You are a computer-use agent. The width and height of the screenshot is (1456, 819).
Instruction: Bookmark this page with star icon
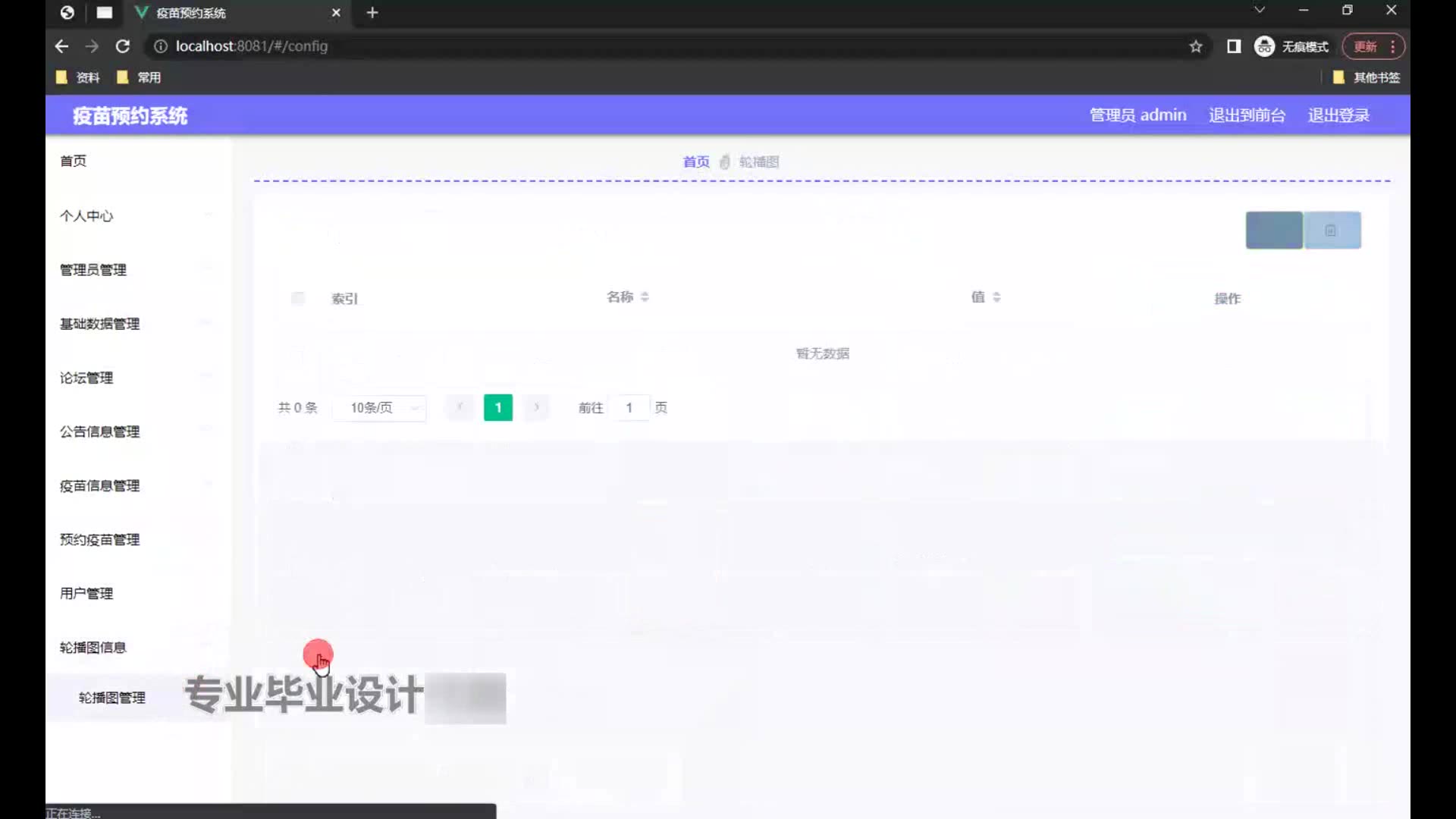pyautogui.click(x=1196, y=46)
